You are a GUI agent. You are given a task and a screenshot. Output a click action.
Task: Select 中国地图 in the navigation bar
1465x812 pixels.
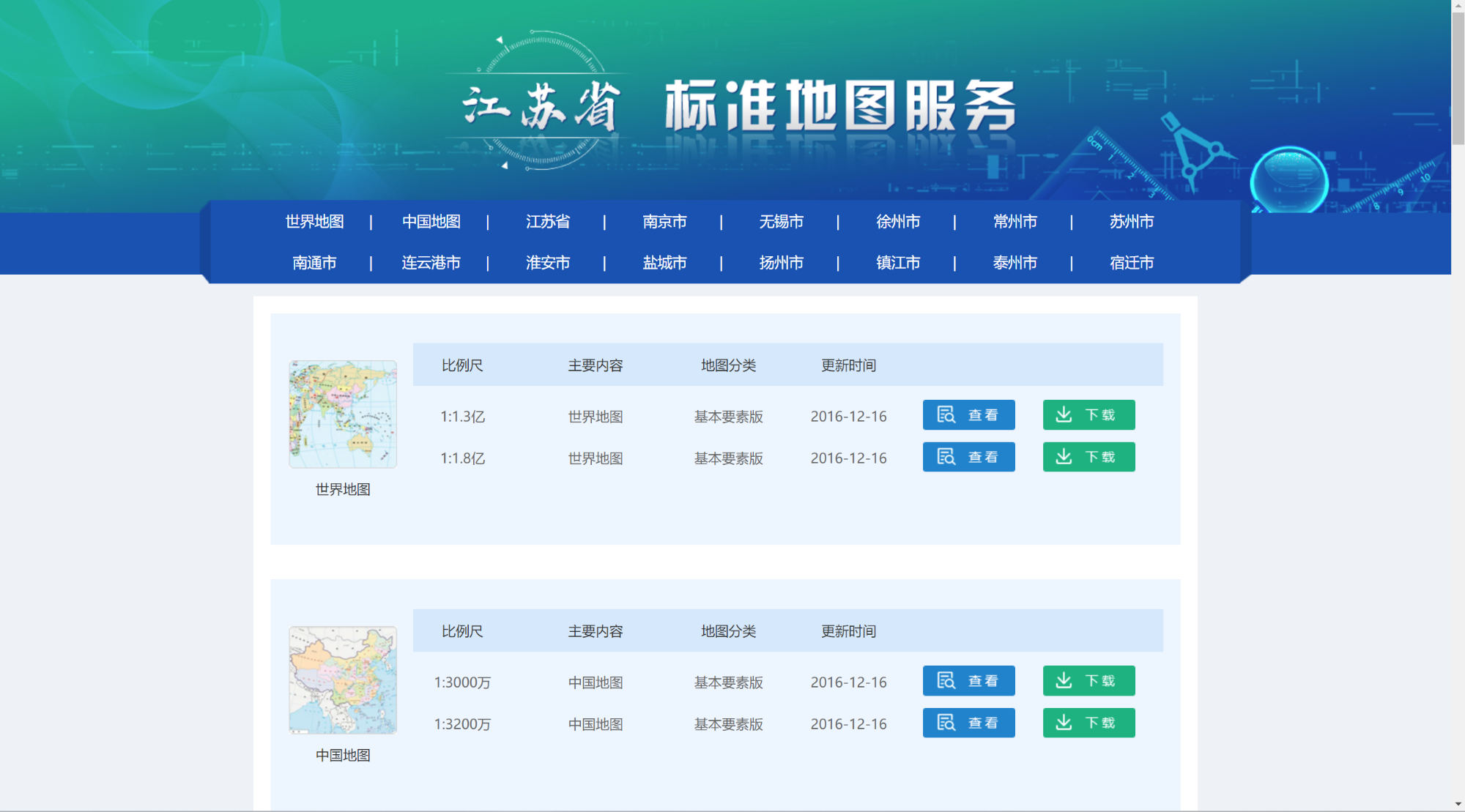click(431, 221)
